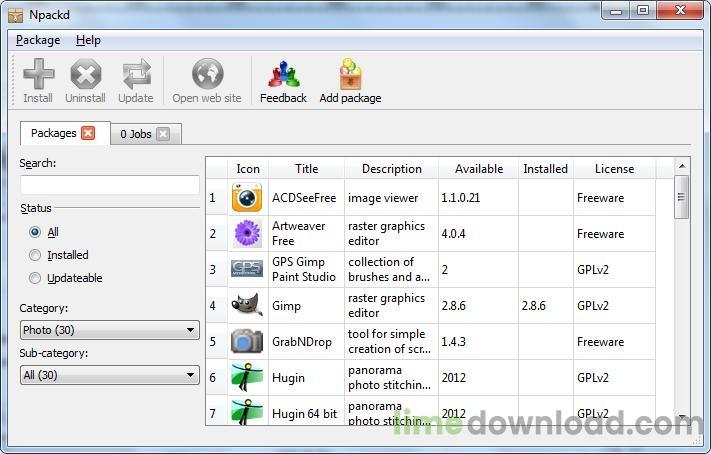The width and height of the screenshot is (711, 454).
Task: Sort by the Description column header
Action: pos(392,169)
